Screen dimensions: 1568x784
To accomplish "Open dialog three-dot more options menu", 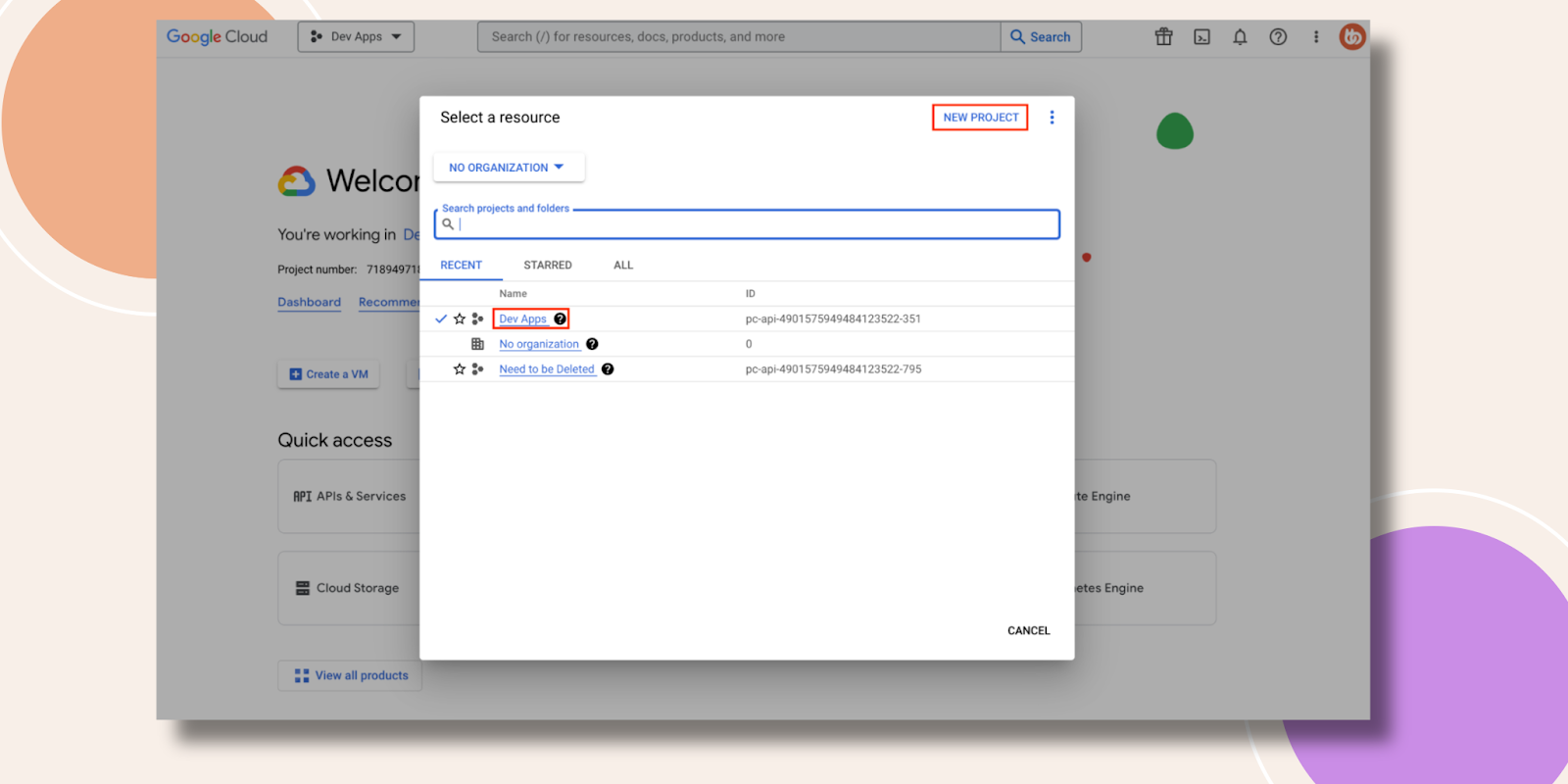I will [x=1052, y=118].
